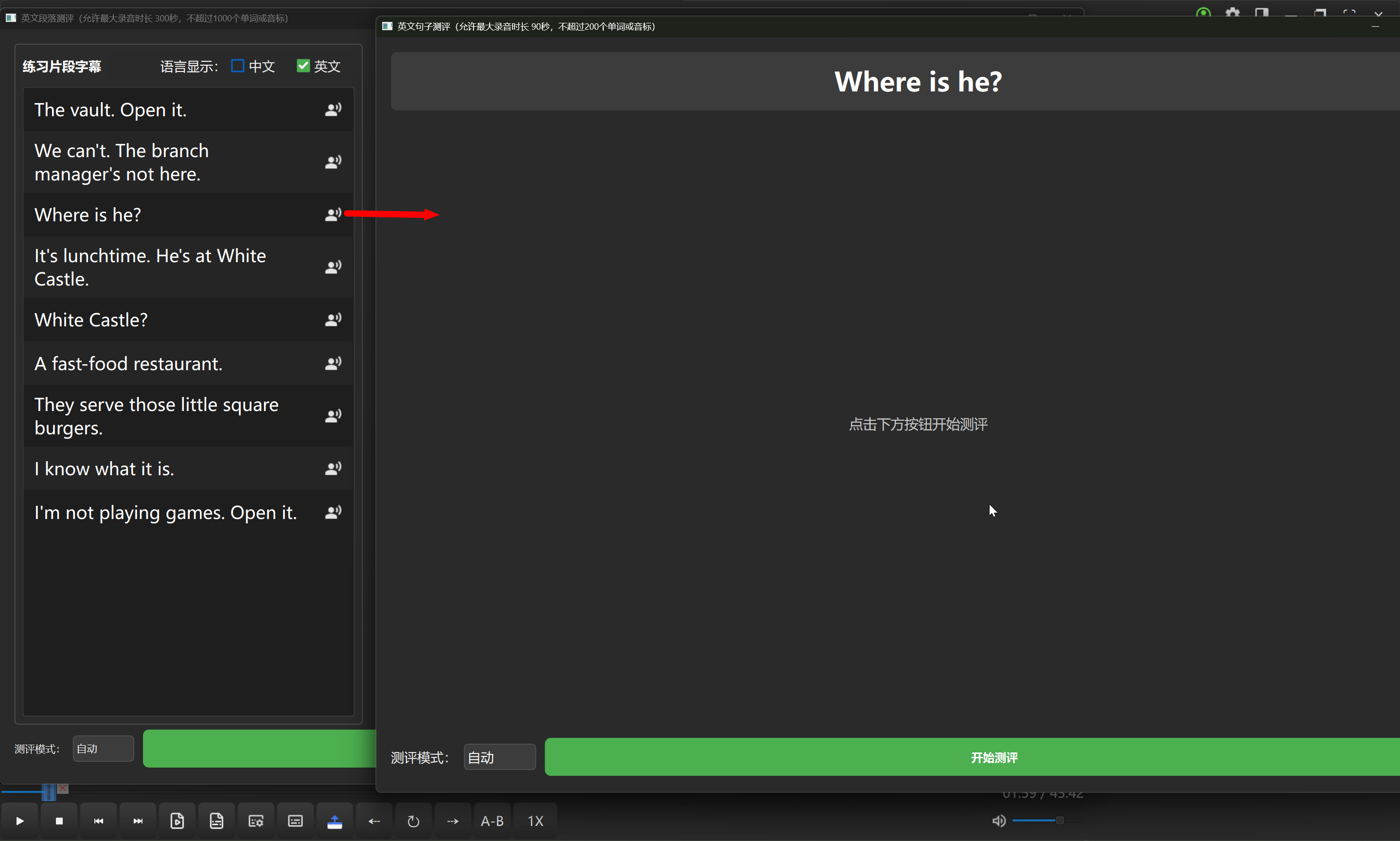Click the green 开始测评 button
The width and height of the screenshot is (1400, 841).
(x=994, y=757)
